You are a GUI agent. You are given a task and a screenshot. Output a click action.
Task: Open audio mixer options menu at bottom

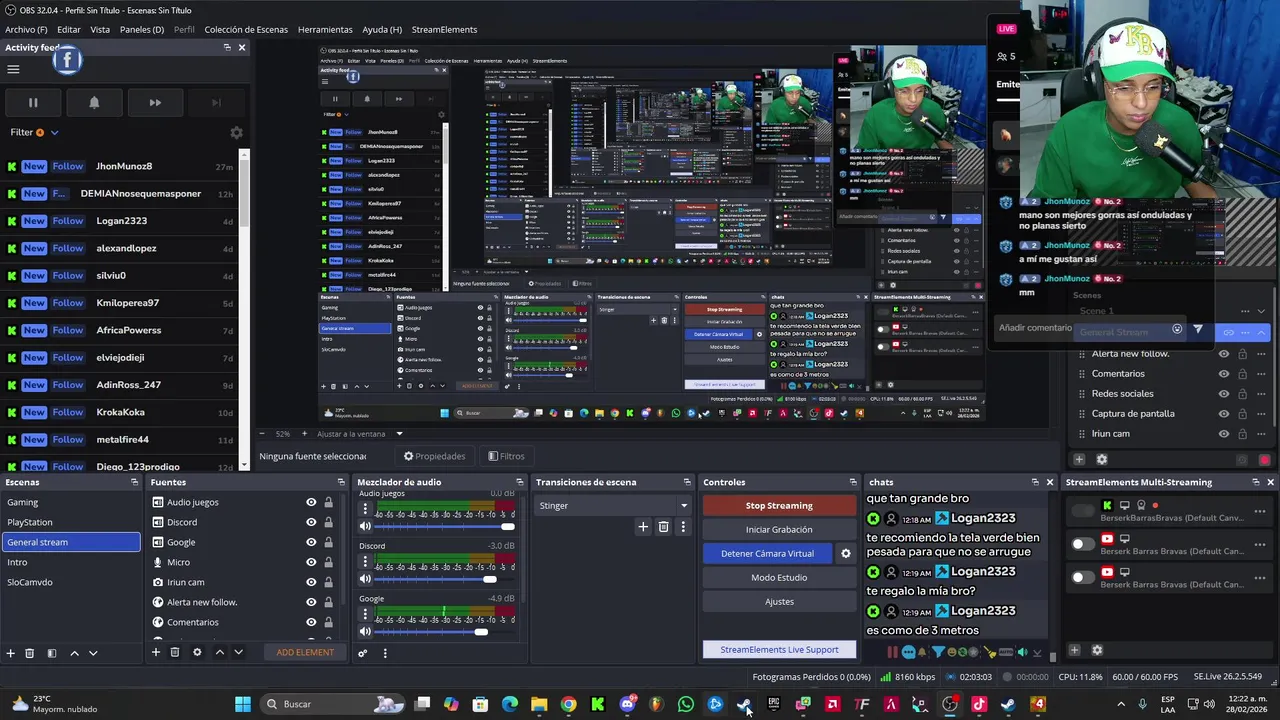[385, 653]
